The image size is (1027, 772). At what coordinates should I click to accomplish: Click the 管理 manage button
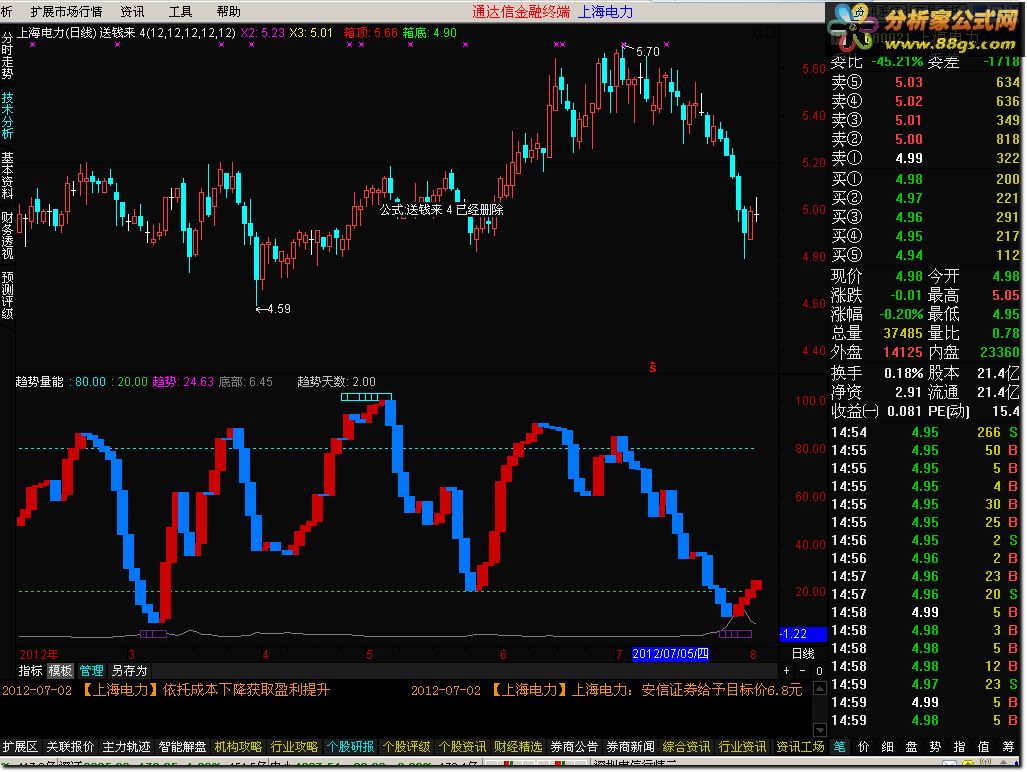coord(91,671)
